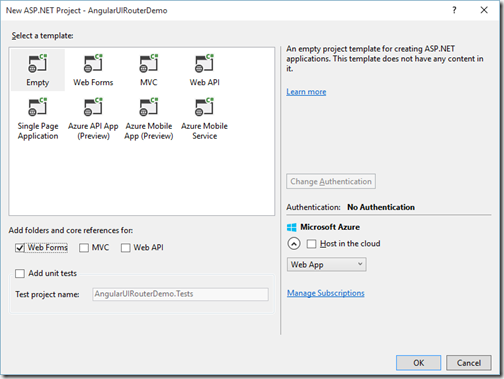Click the Change Authentication button
504x379 pixels.
pyautogui.click(x=331, y=181)
